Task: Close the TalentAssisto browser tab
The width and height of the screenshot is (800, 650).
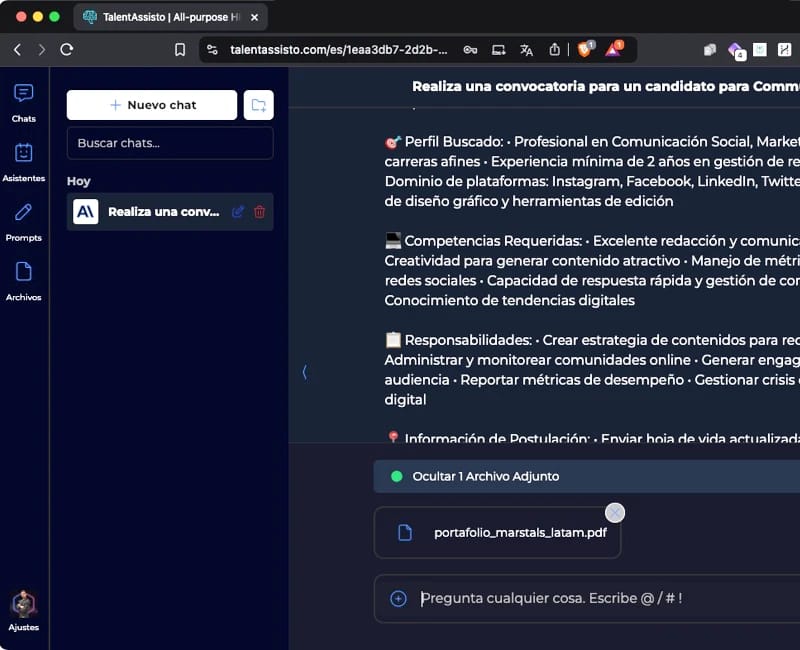Action: click(255, 17)
